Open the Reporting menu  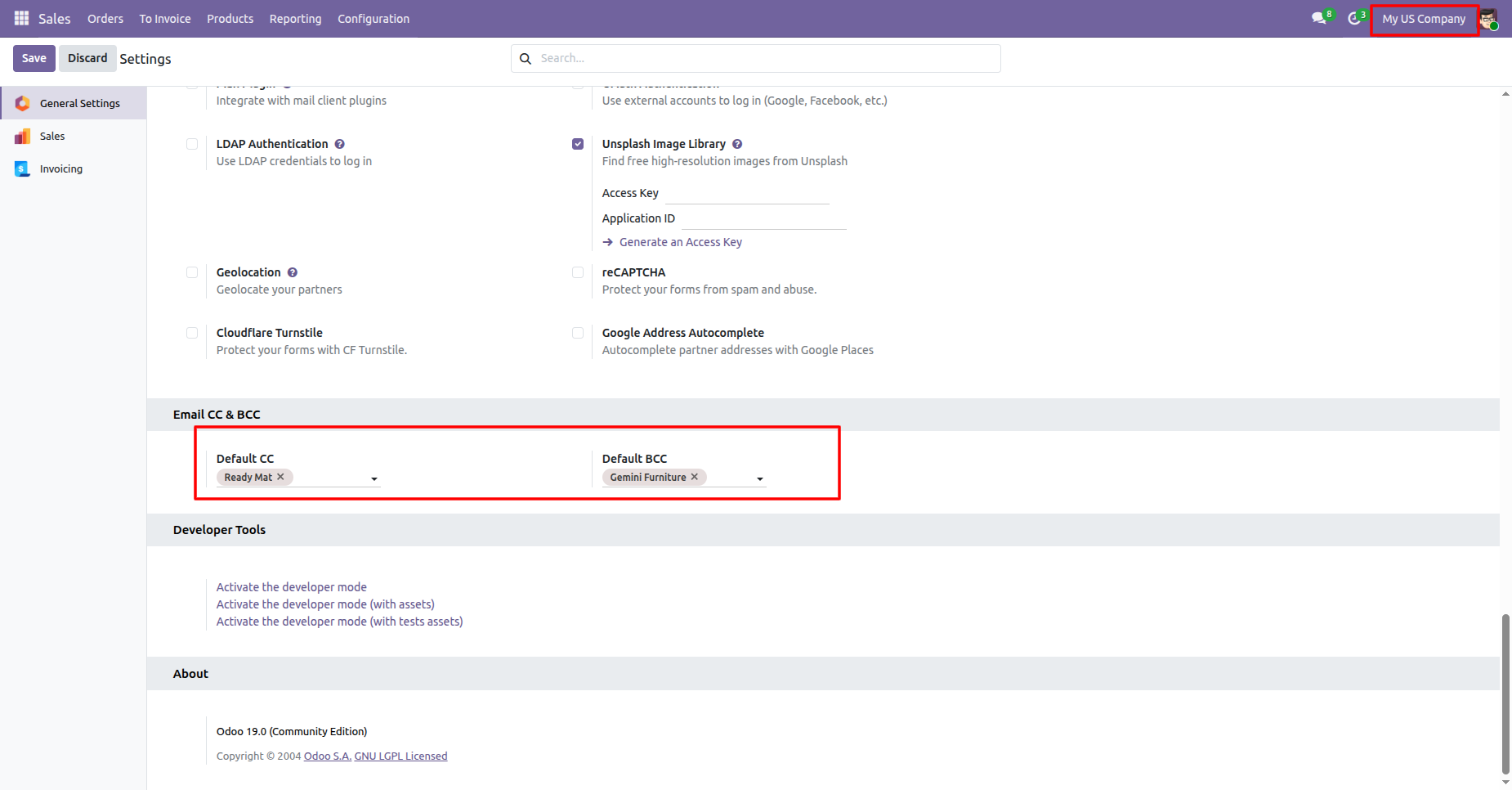[x=295, y=19]
